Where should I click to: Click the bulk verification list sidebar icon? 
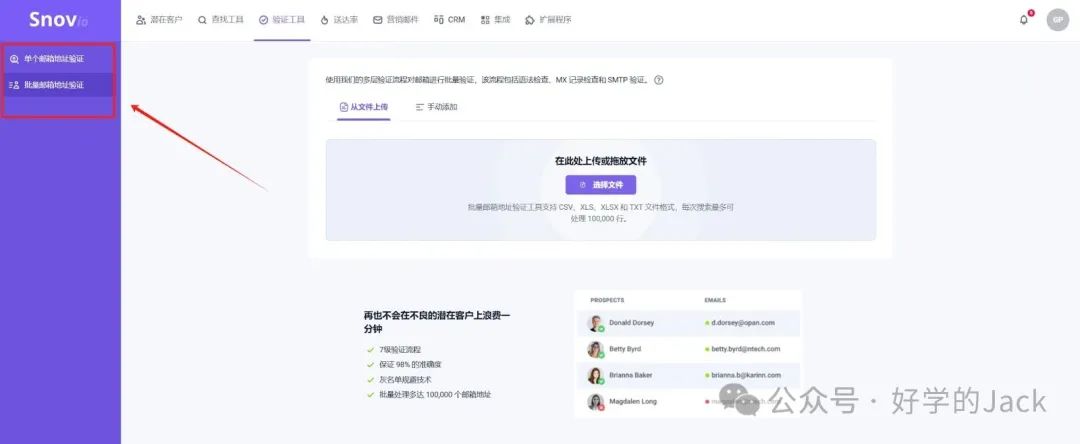[x=14, y=85]
